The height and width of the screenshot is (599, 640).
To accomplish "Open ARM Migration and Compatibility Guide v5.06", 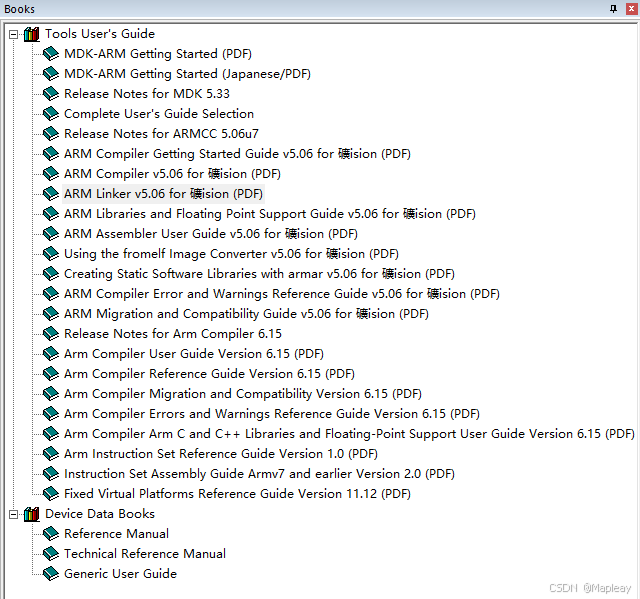I will 246,314.
